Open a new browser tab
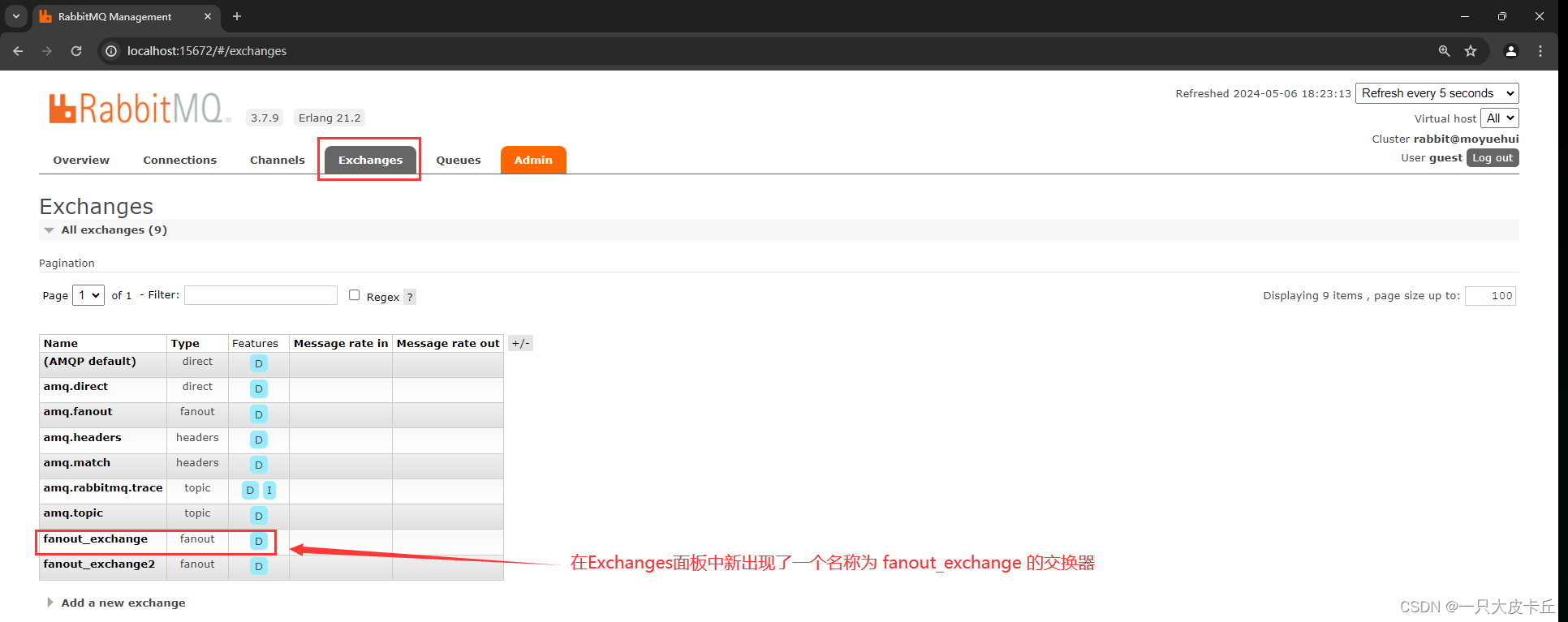This screenshot has width=1568, height=622. (237, 16)
